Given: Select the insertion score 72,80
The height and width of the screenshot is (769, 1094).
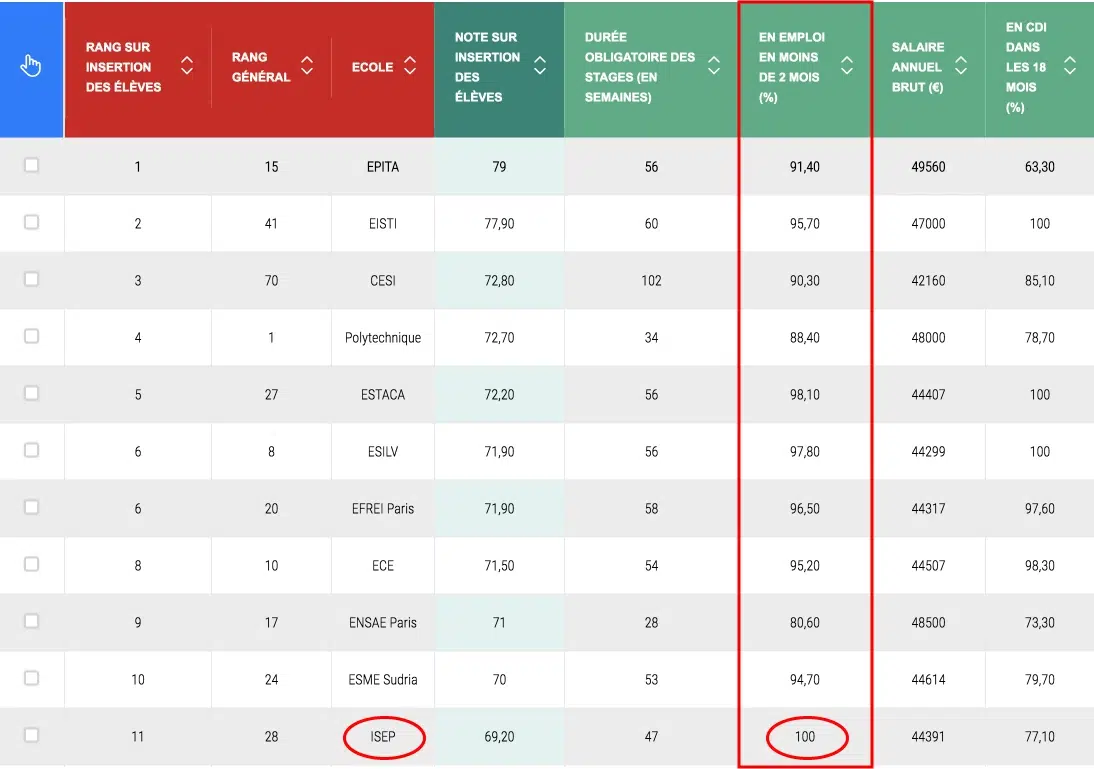Looking at the screenshot, I should pyautogui.click(x=500, y=281).
